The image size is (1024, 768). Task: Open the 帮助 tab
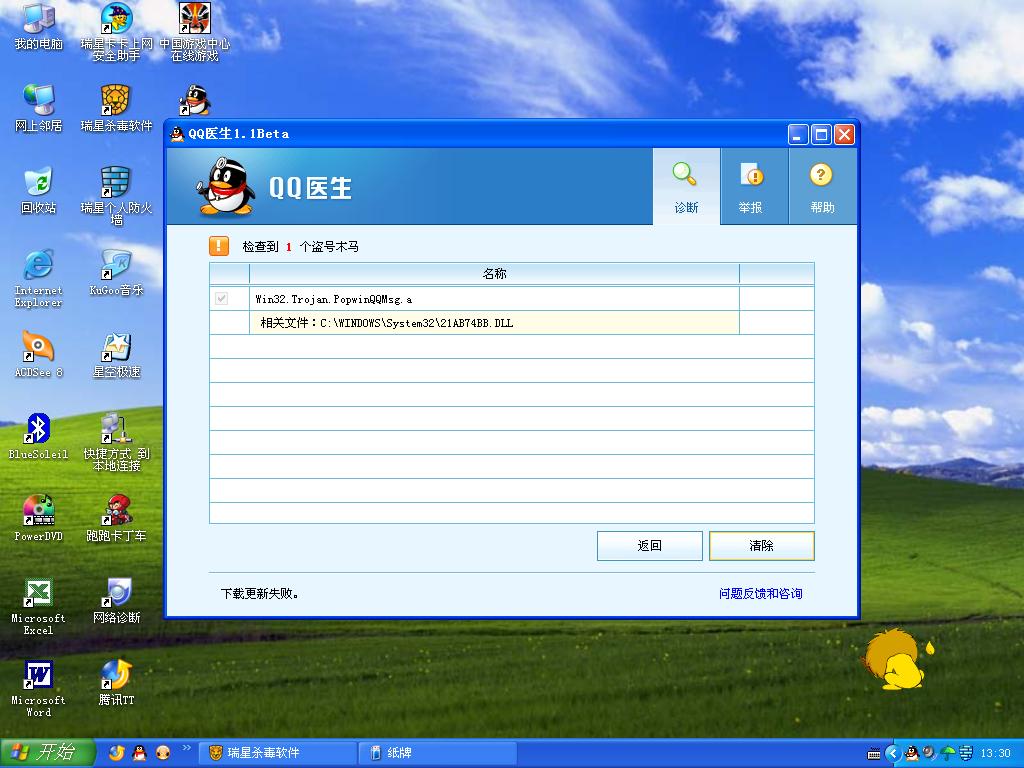tap(822, 187)
